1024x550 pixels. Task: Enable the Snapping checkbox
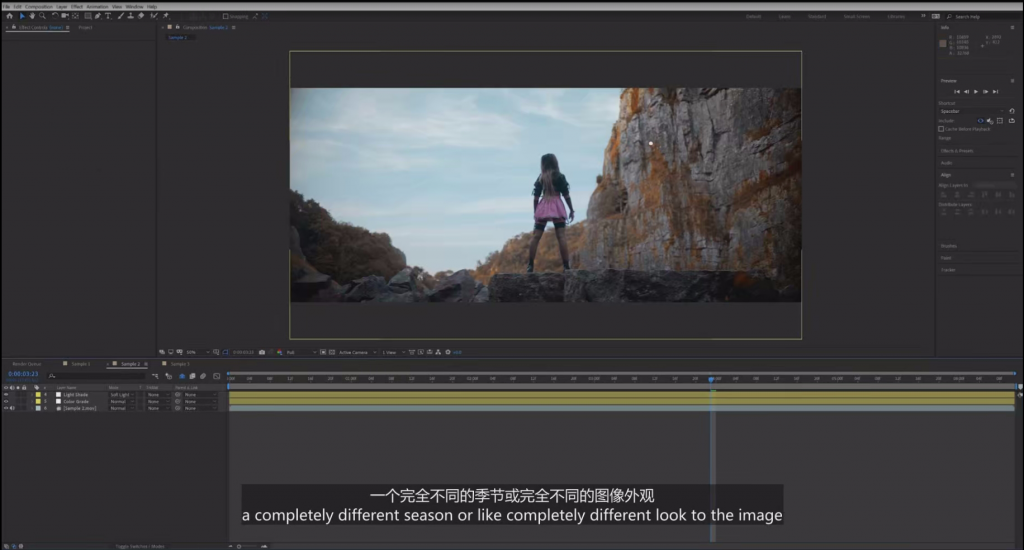[x=225, y=16]
